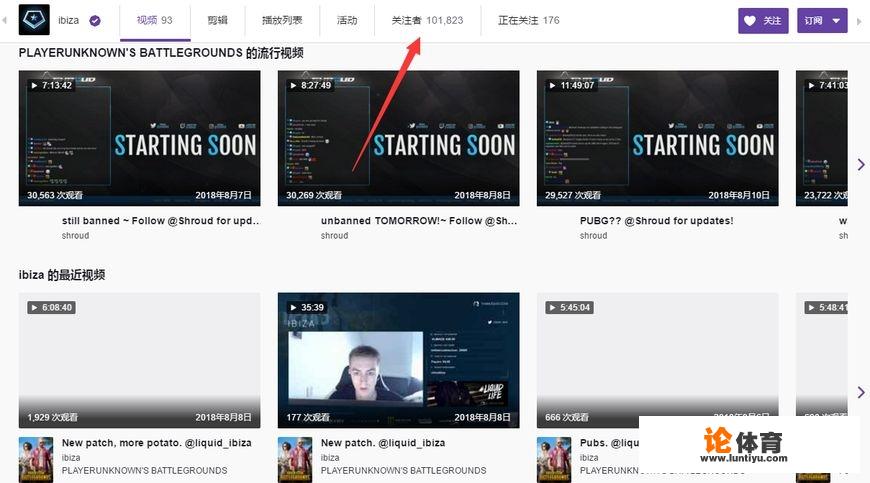Viewport: 870px width, 483px height.
Task: Click PUBG box art beside 'New patch. @liquid_ibiza'
Action: [295, 460]
